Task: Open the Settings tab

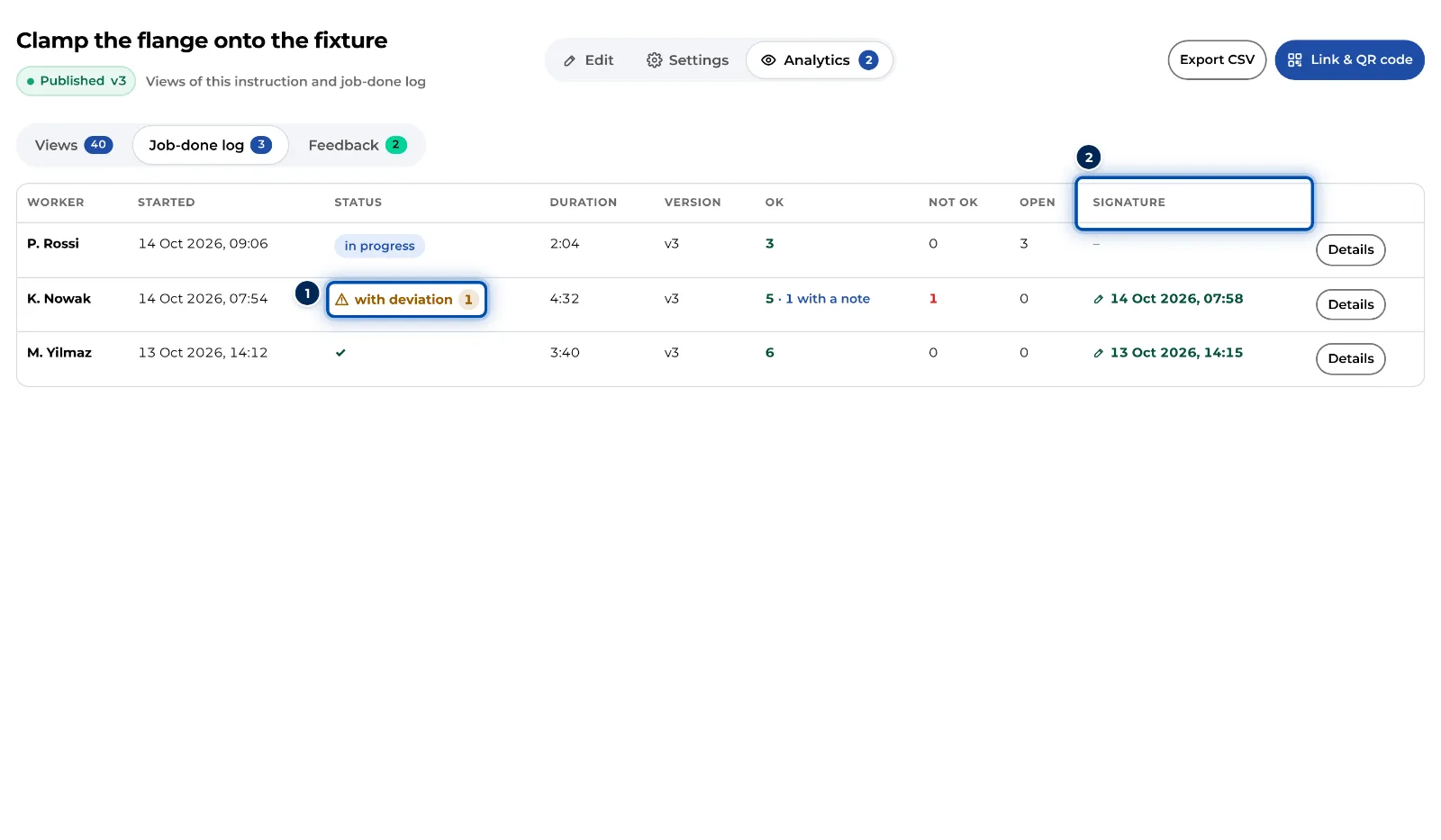Action: tap(687, 60)
